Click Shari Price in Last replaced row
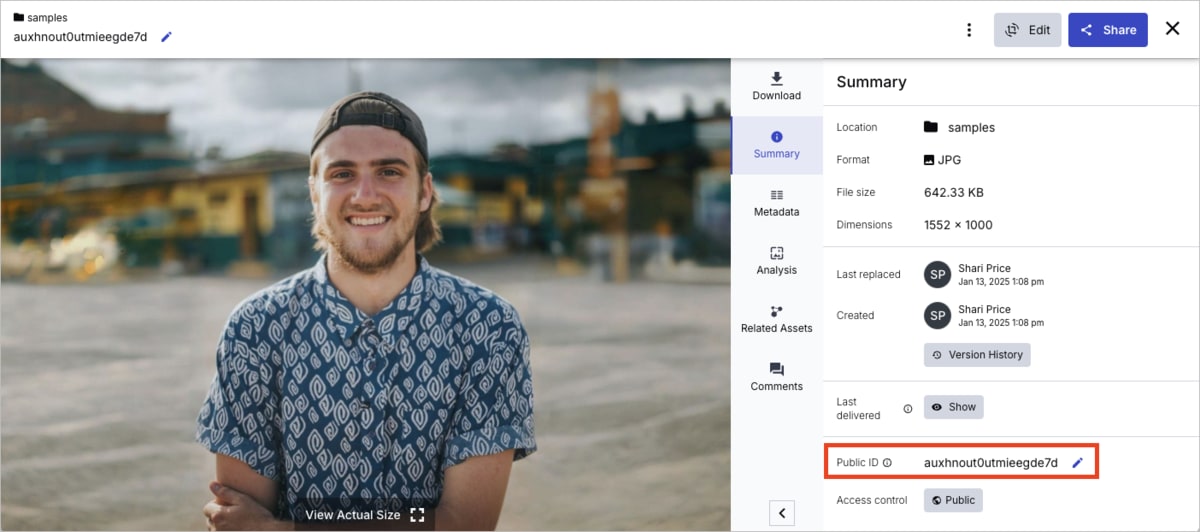This screenshot has height=532, width=1200. 984,268
